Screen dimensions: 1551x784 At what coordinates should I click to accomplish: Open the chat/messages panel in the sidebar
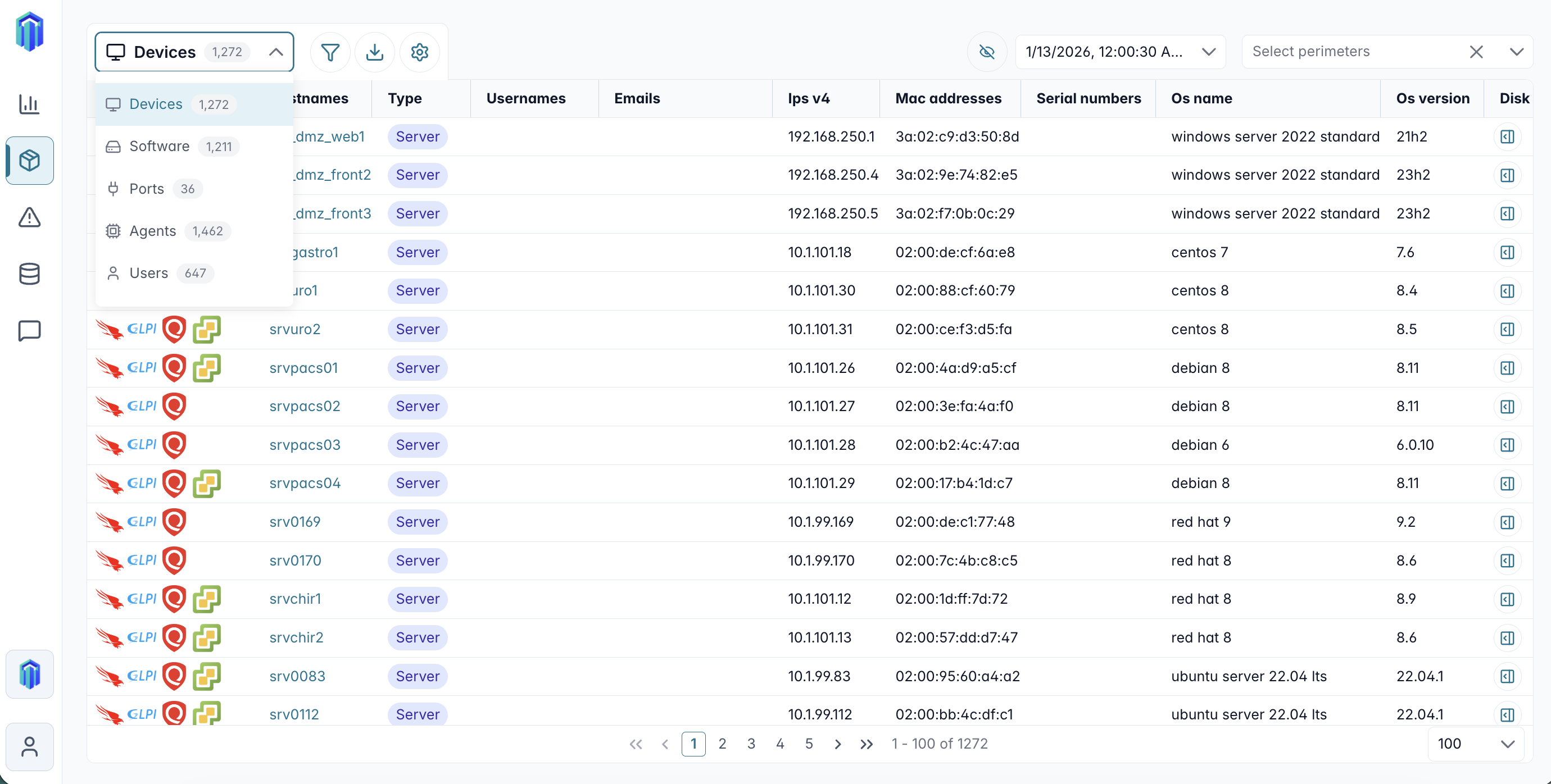(29, 330)
